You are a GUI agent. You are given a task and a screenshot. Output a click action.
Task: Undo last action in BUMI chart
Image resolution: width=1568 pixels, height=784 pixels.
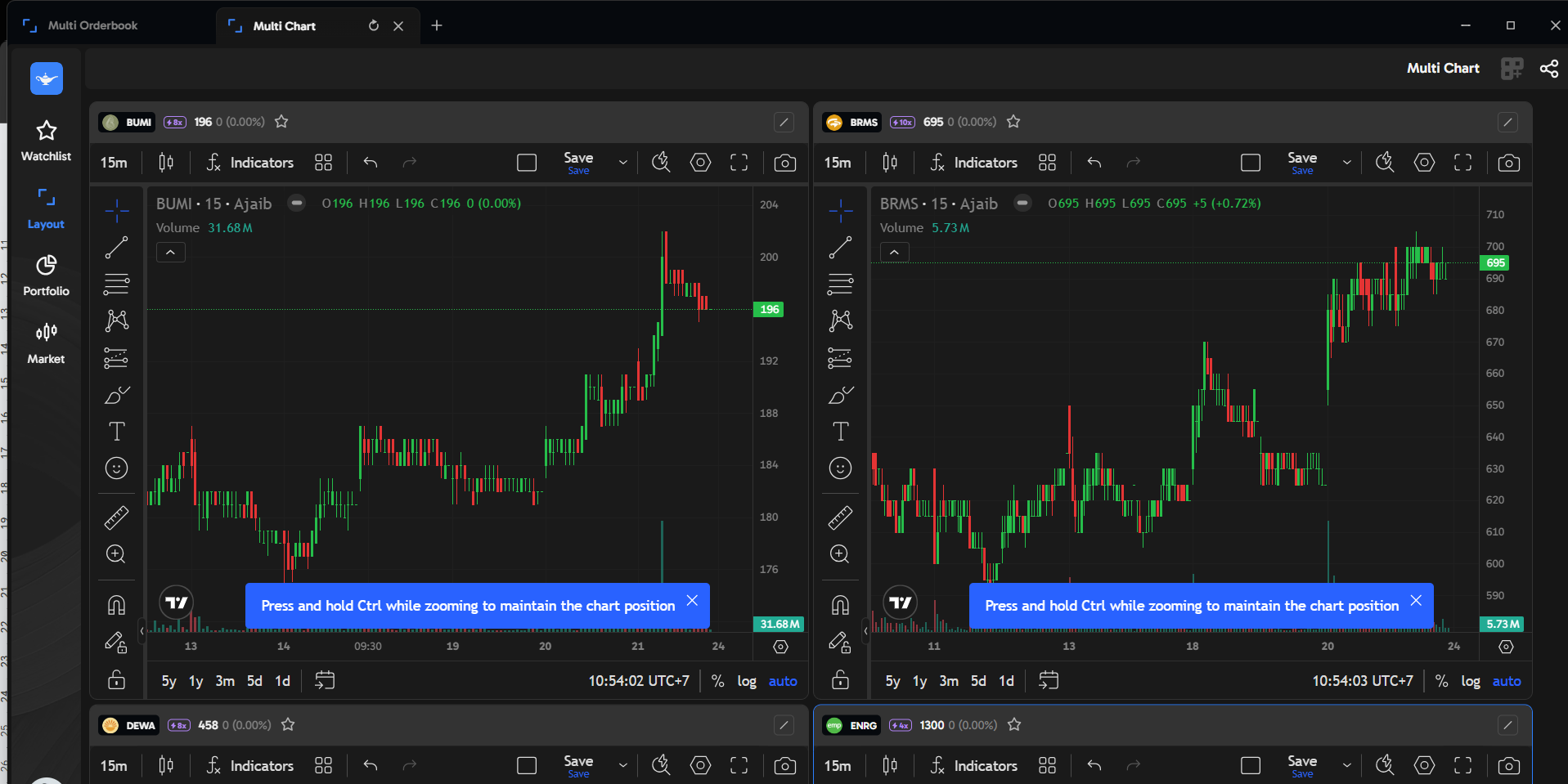coord(371,163)
